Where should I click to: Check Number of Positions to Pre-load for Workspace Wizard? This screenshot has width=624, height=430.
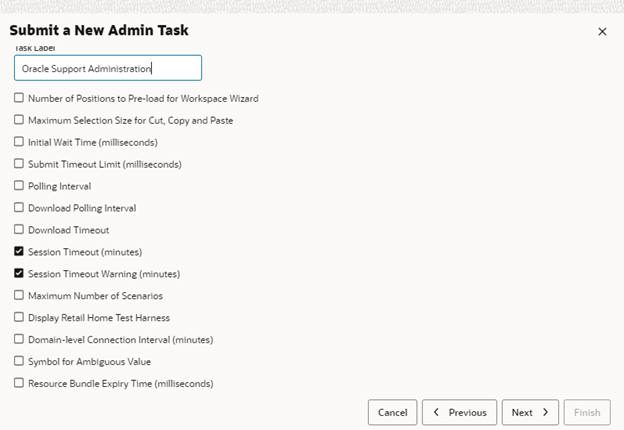coord(19,98)
